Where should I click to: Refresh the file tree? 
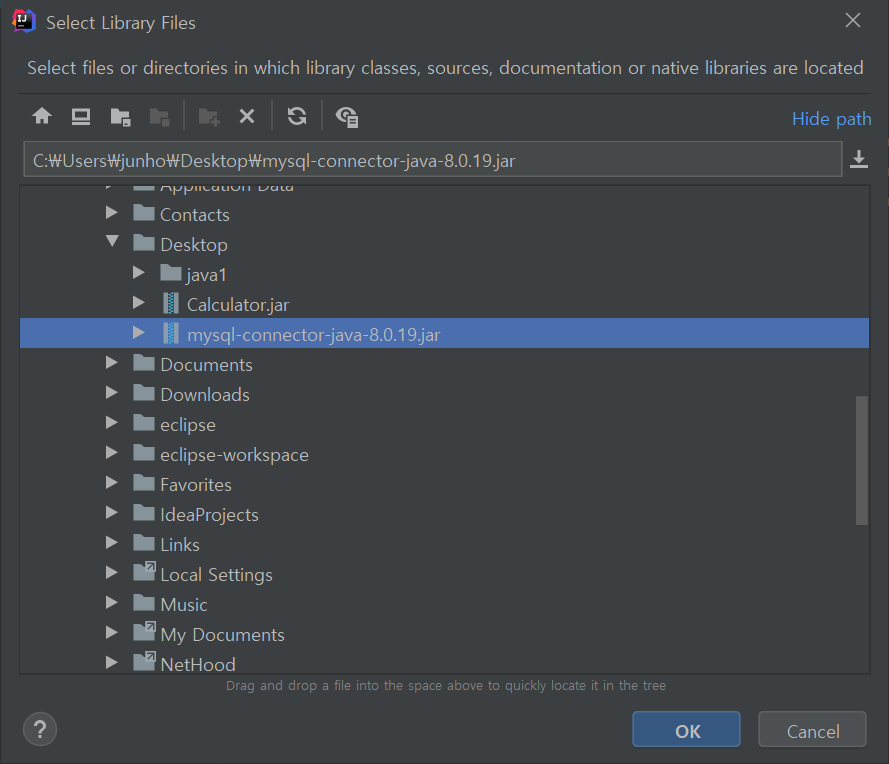click(x=297, y=117)
